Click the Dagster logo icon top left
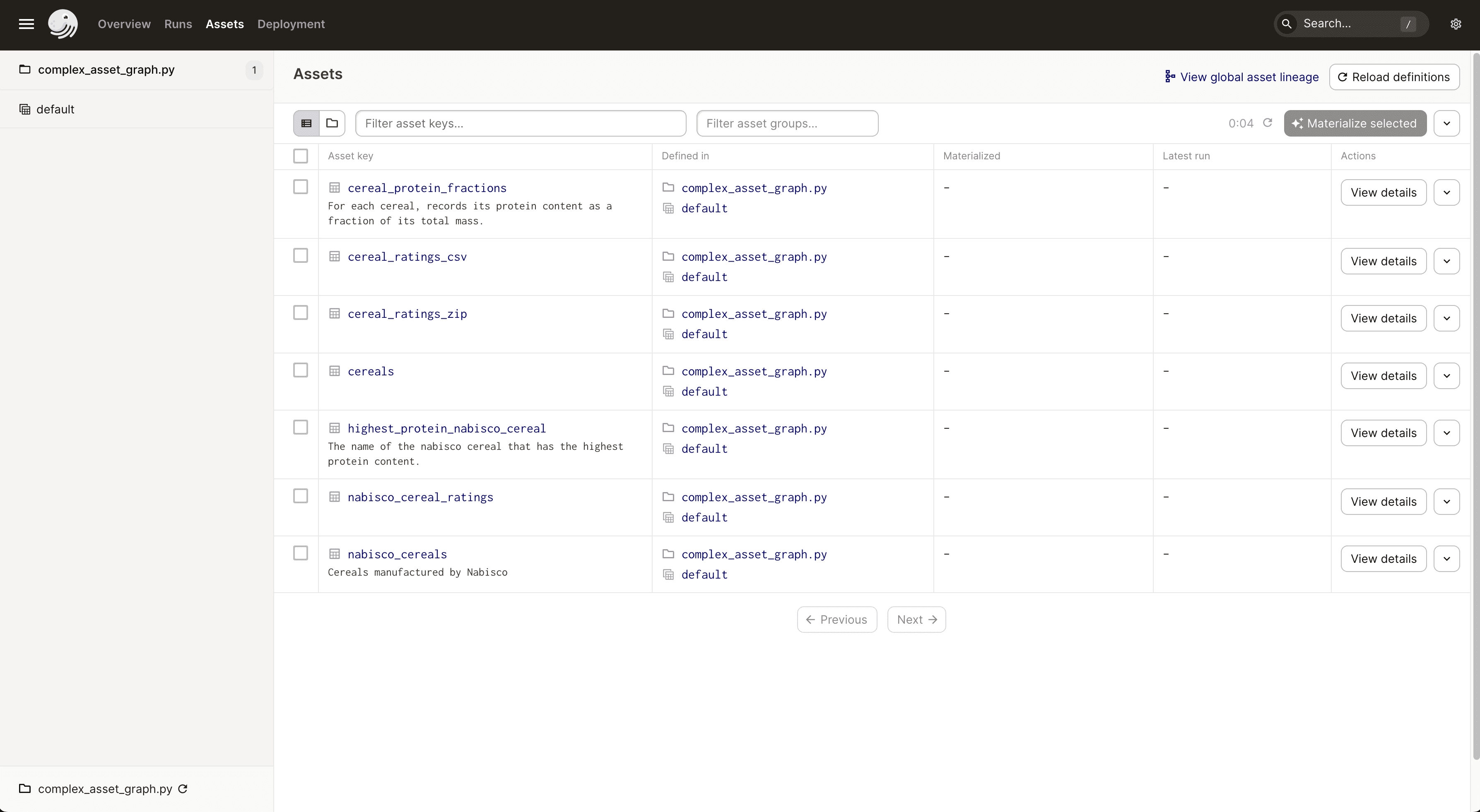The width and height of the screenshot is (1480, 812). (x=62, y=24)
